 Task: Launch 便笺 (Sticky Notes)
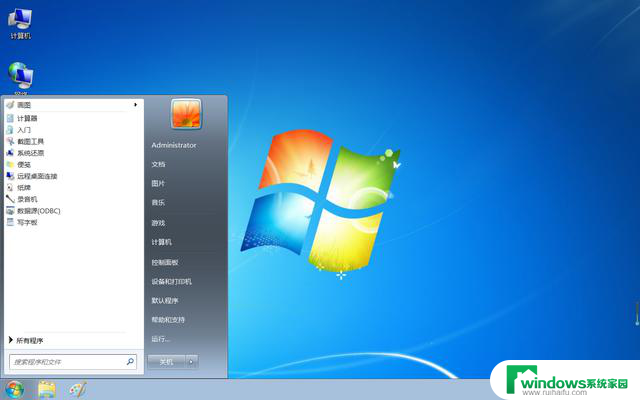(x=71, y=164)
